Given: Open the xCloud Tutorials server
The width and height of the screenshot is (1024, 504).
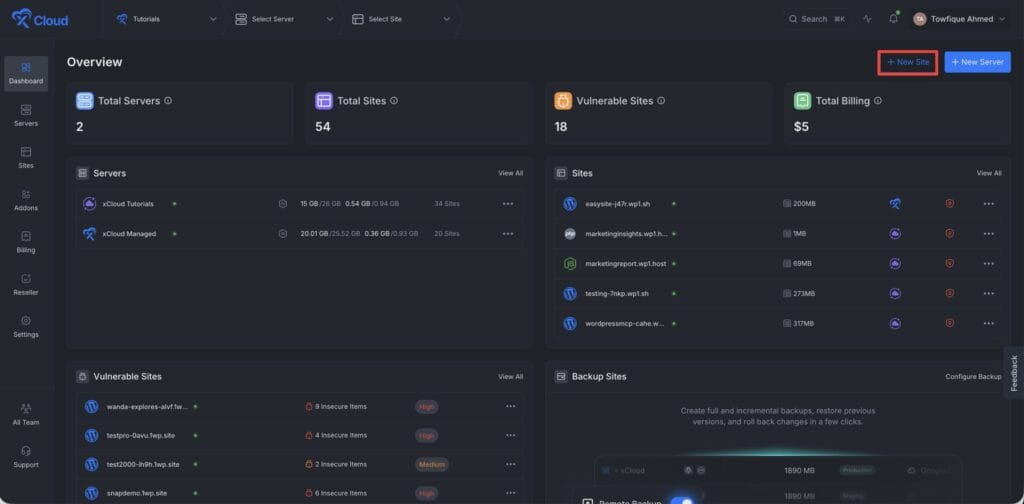Looking at the screenshot, I should click(128, 204).
